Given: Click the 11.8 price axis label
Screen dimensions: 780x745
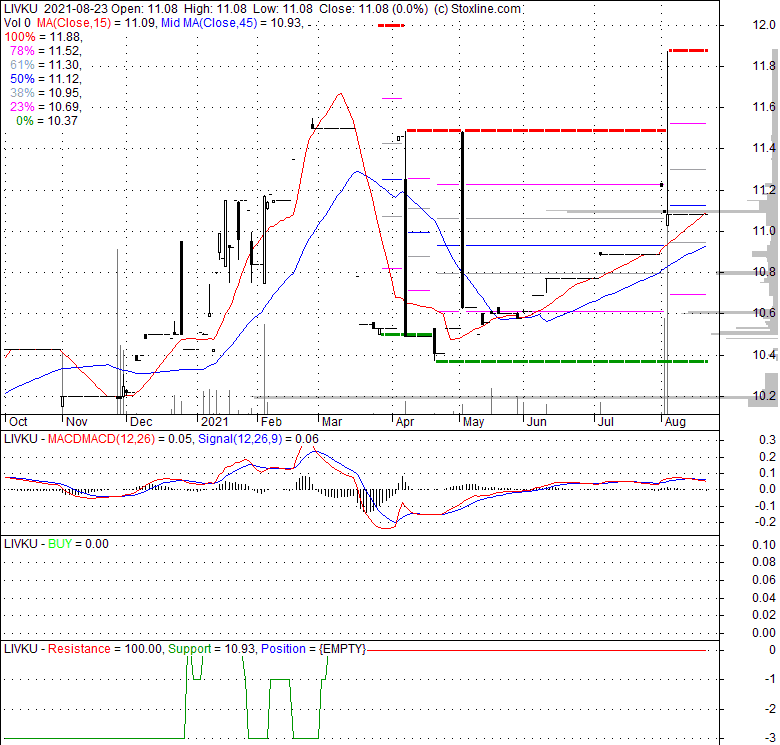Looking at the screenshot, I should pos(764,66).
